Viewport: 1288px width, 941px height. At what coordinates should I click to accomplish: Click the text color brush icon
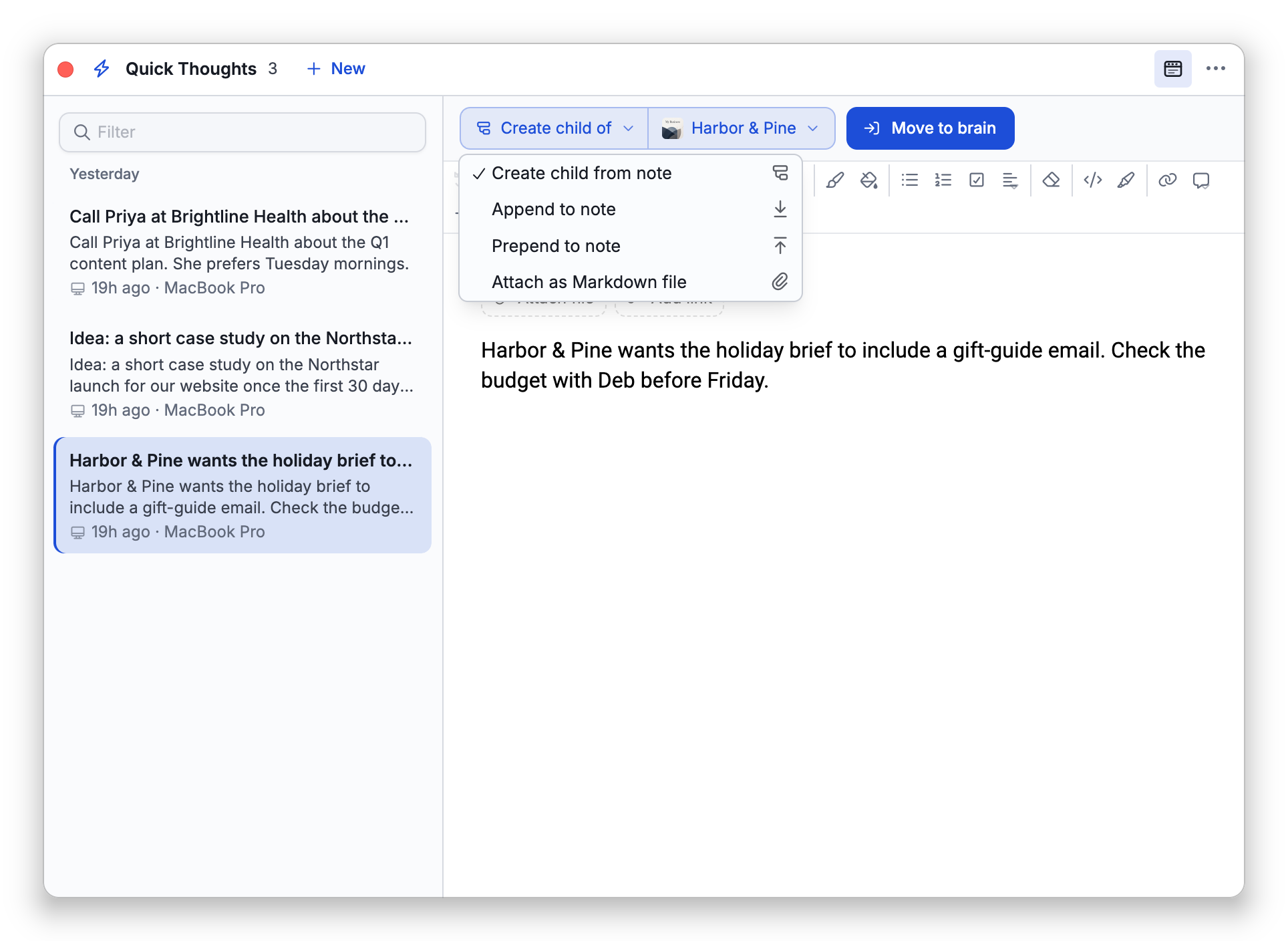pyautogui.click(x=835, y=180)
